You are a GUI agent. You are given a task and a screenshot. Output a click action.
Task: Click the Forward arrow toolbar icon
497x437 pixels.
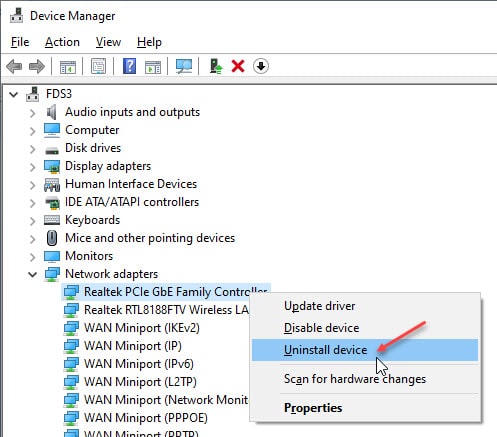coord(37,66)
